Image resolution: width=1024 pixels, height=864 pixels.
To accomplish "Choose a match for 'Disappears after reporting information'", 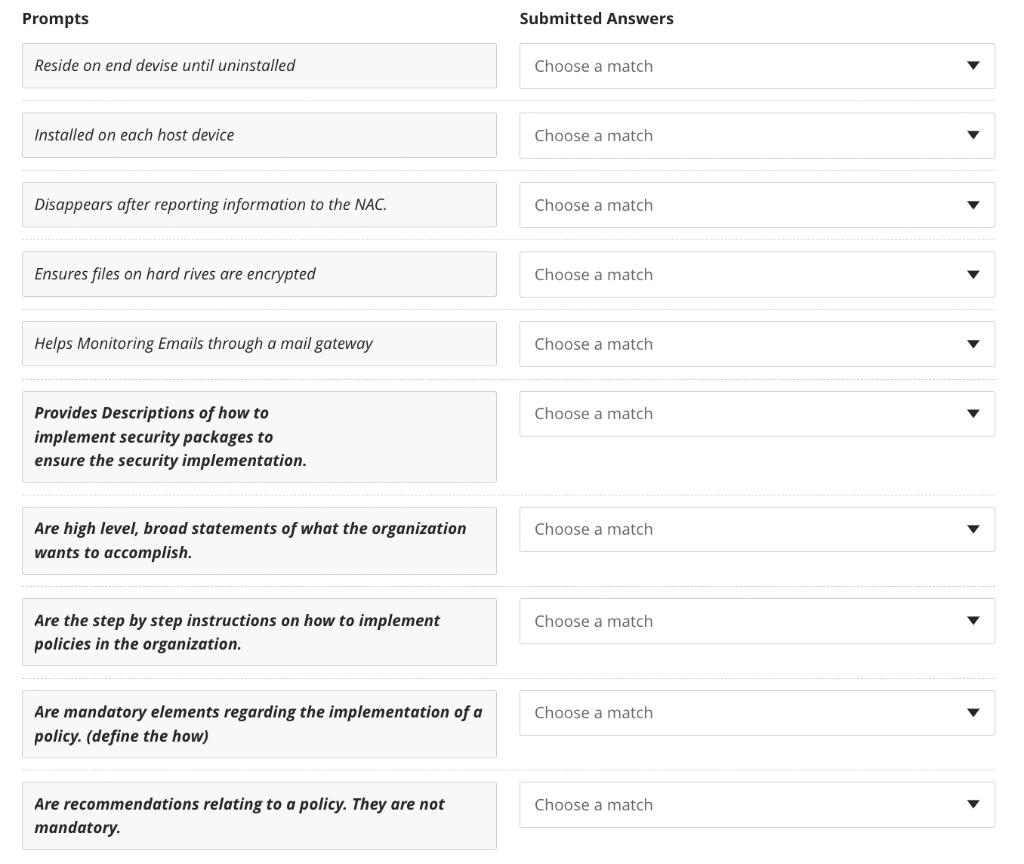I will pyautogui.click(x=756, y=205).
